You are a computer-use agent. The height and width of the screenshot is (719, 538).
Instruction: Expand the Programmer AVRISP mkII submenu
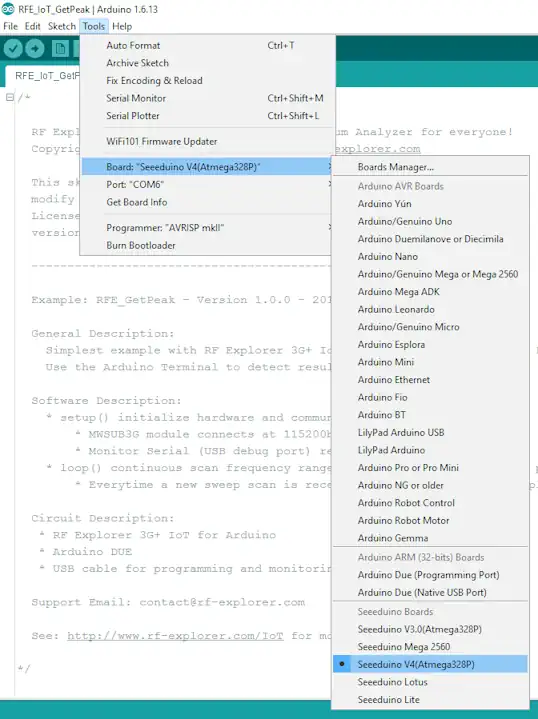pos(205,228)
